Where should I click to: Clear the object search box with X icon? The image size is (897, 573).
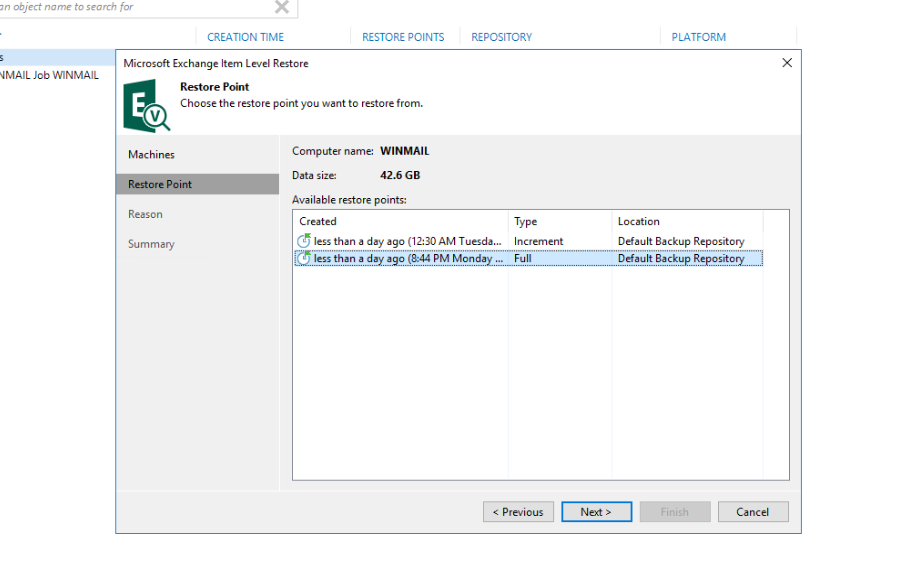point(282,8)
